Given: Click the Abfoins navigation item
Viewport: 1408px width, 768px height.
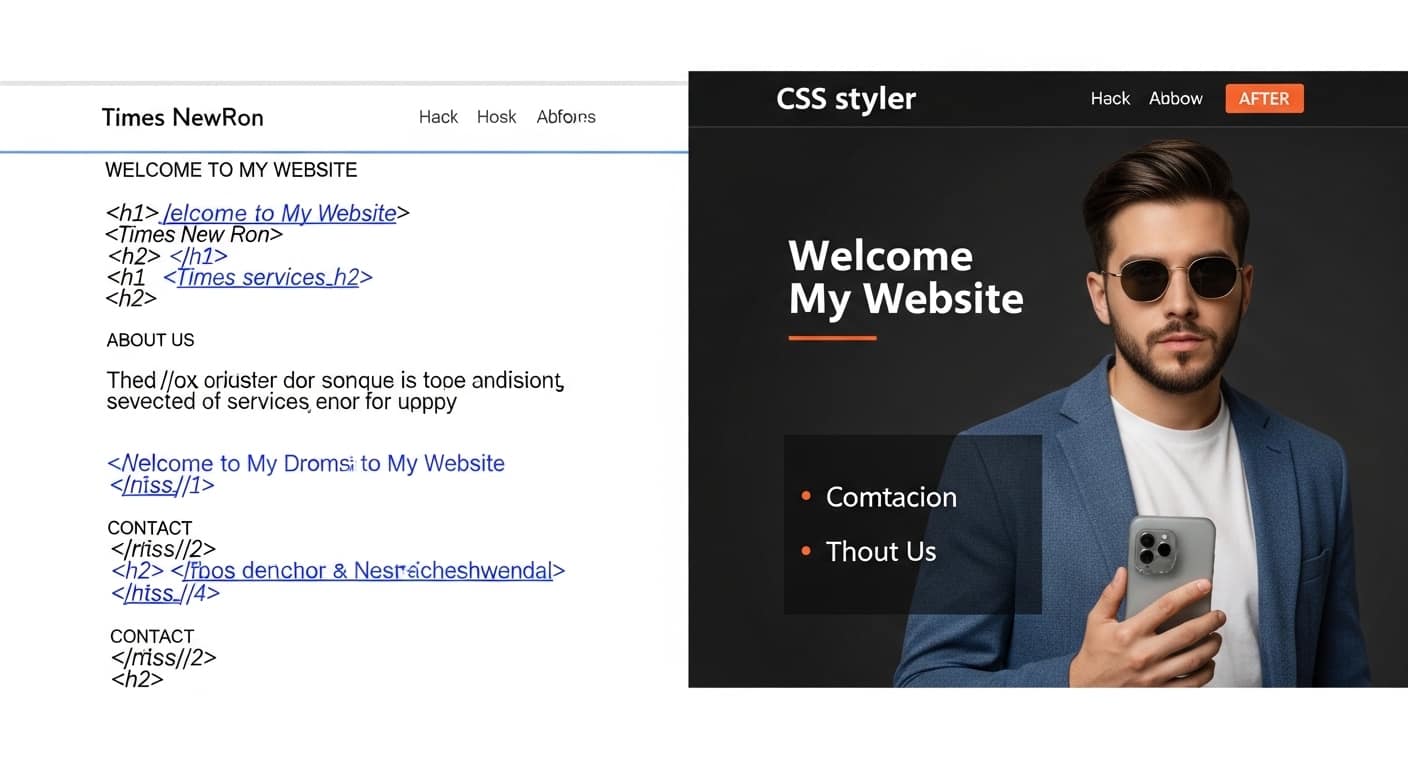Looking at the screenshot, I should 565,117.
